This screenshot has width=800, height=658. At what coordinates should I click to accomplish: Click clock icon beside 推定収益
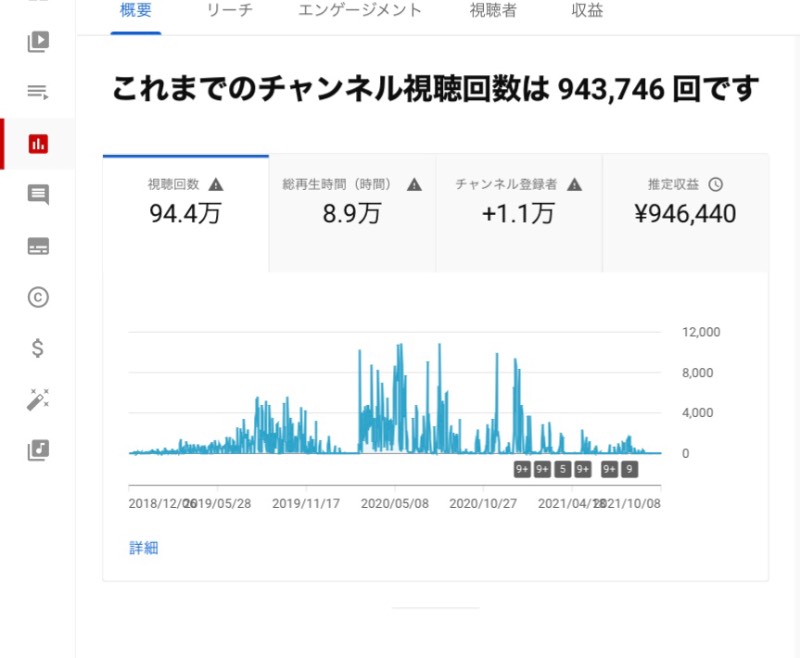(715, 184)
